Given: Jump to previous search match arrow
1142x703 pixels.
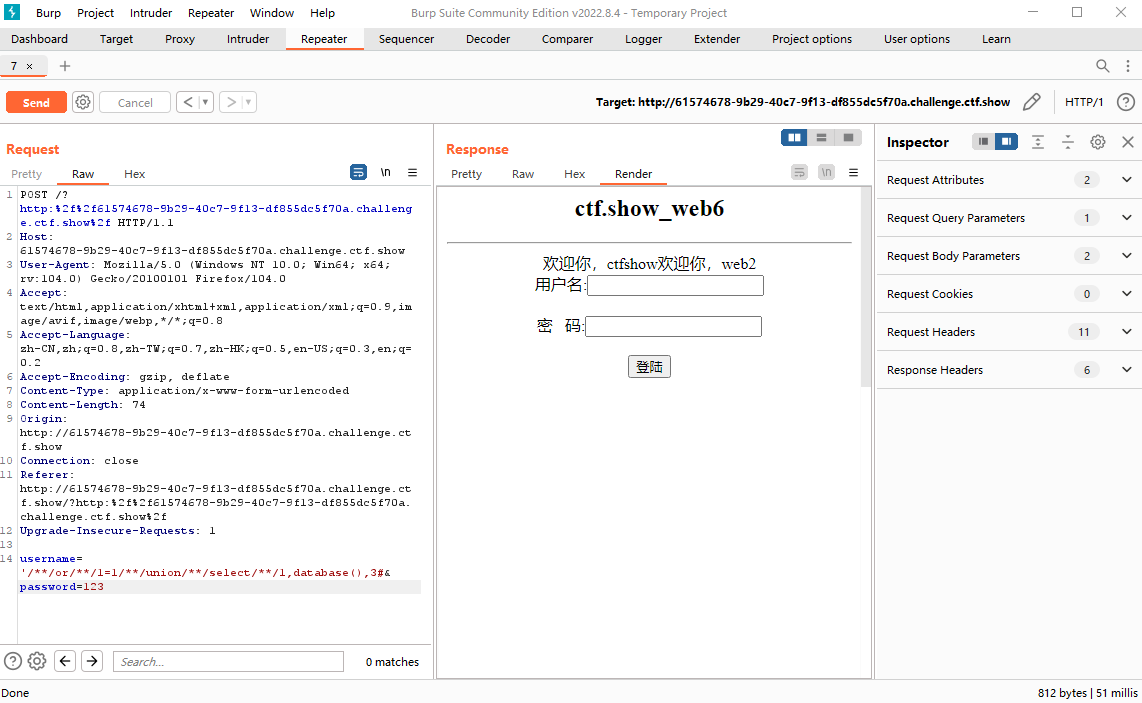Looking at the screenshot, I should pyautogui.click(x=65, y=661).
